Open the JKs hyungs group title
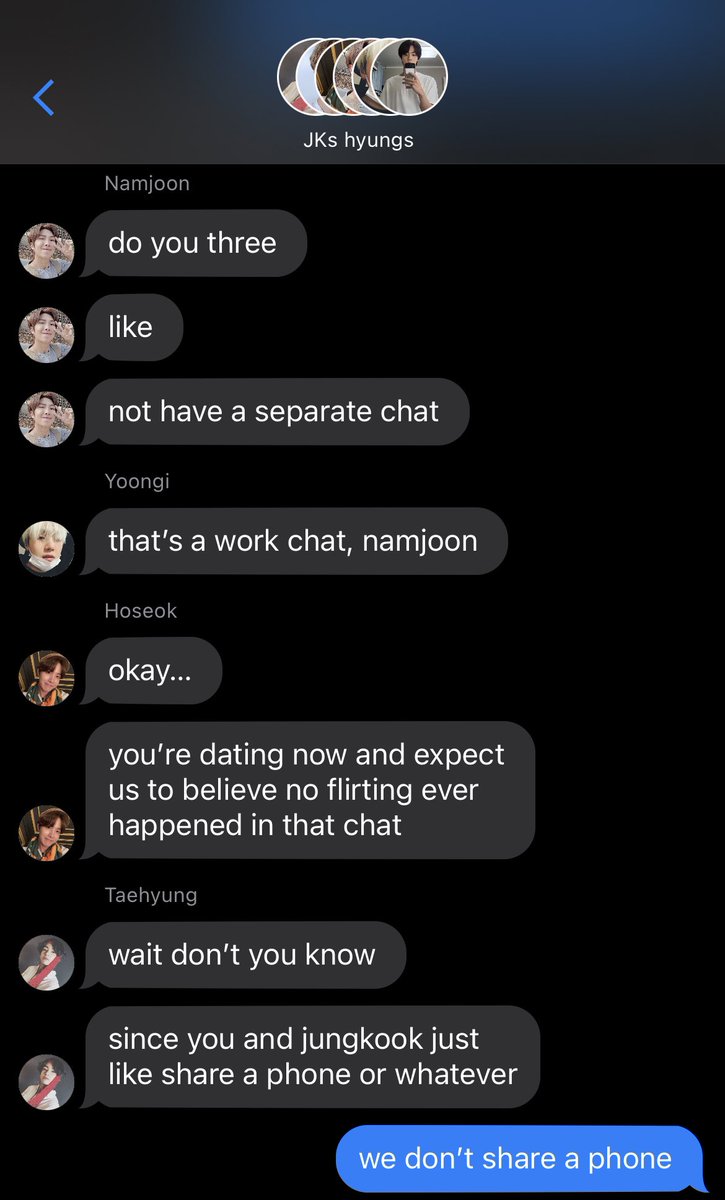The image size is (725, 1200). tap(358, 140)
